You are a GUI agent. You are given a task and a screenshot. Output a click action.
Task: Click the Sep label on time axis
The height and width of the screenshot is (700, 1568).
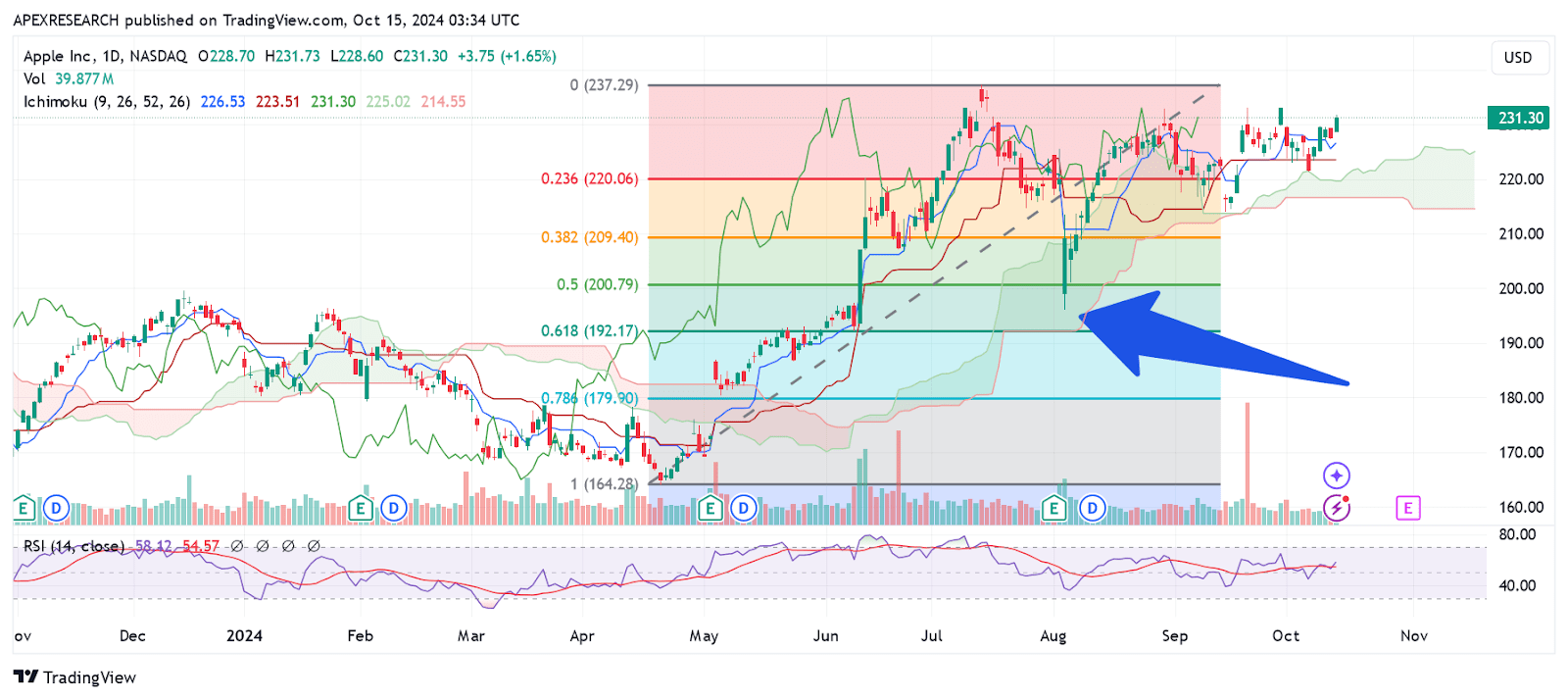click(x=1175, y=635)
